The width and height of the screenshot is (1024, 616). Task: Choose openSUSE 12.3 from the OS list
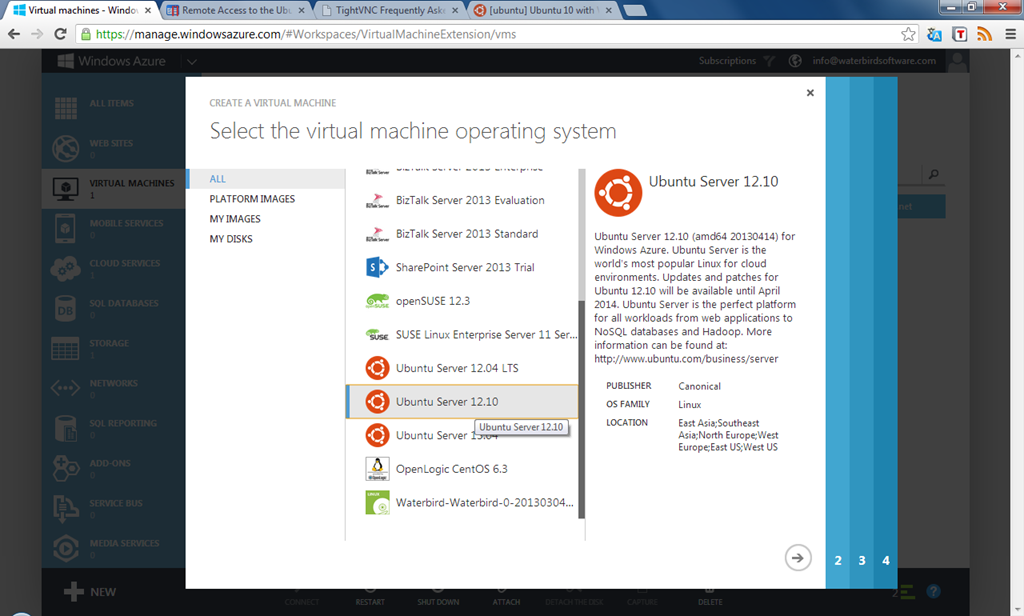point(462,301)
